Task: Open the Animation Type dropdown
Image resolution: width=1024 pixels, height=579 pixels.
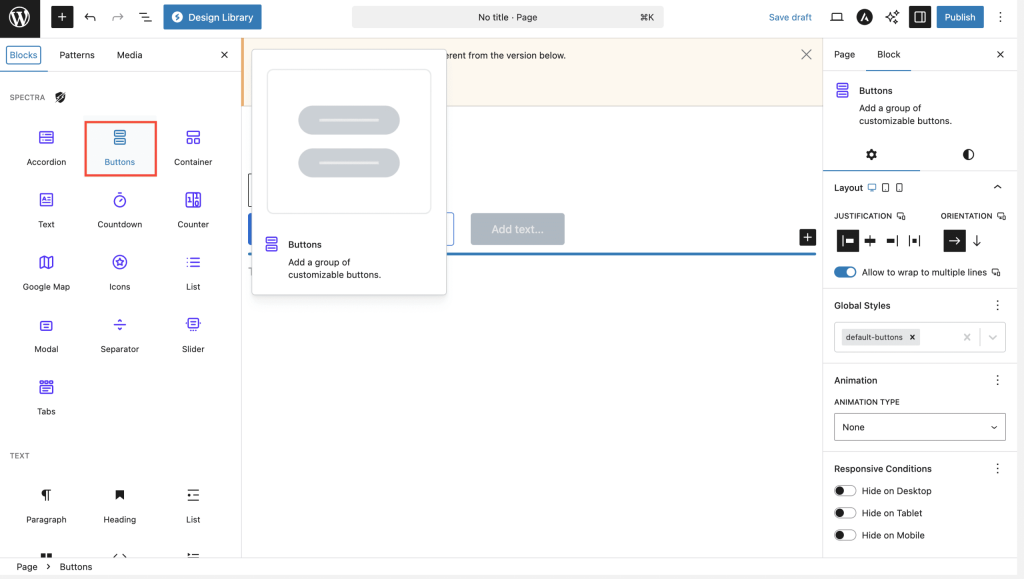Action: click(919, 427)
